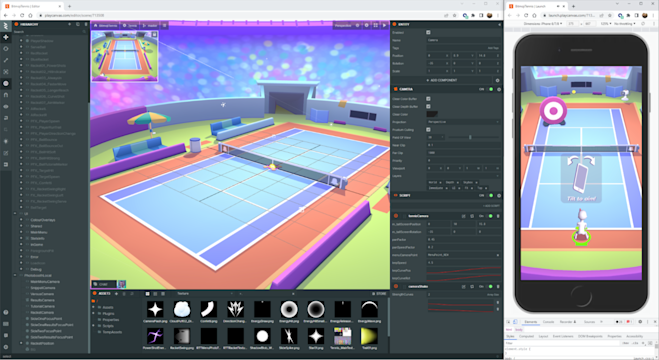Toggle the Entity Enabled checkbox
This screenshot has height=360, width=659.
pyautogui.click(x=428, y=32)
